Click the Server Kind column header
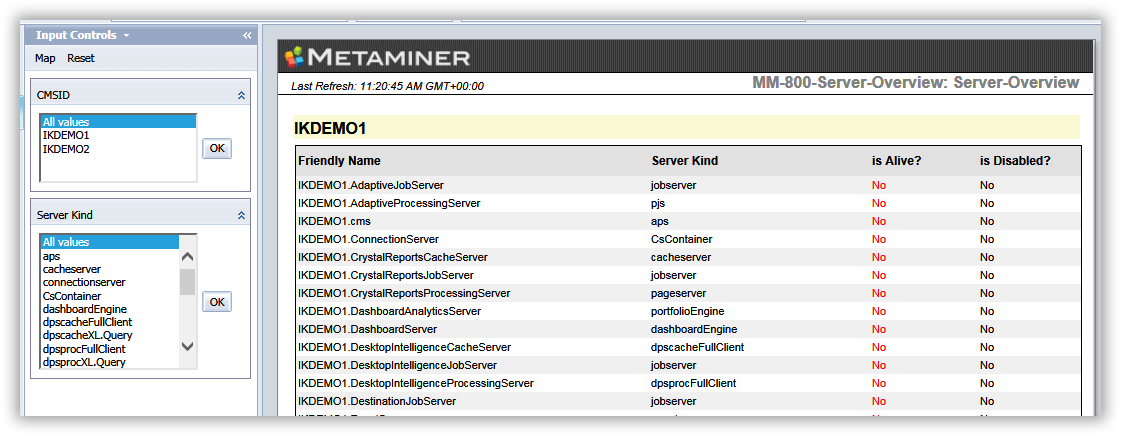This screenshot has height=436, width=1121. click(684, 161)
